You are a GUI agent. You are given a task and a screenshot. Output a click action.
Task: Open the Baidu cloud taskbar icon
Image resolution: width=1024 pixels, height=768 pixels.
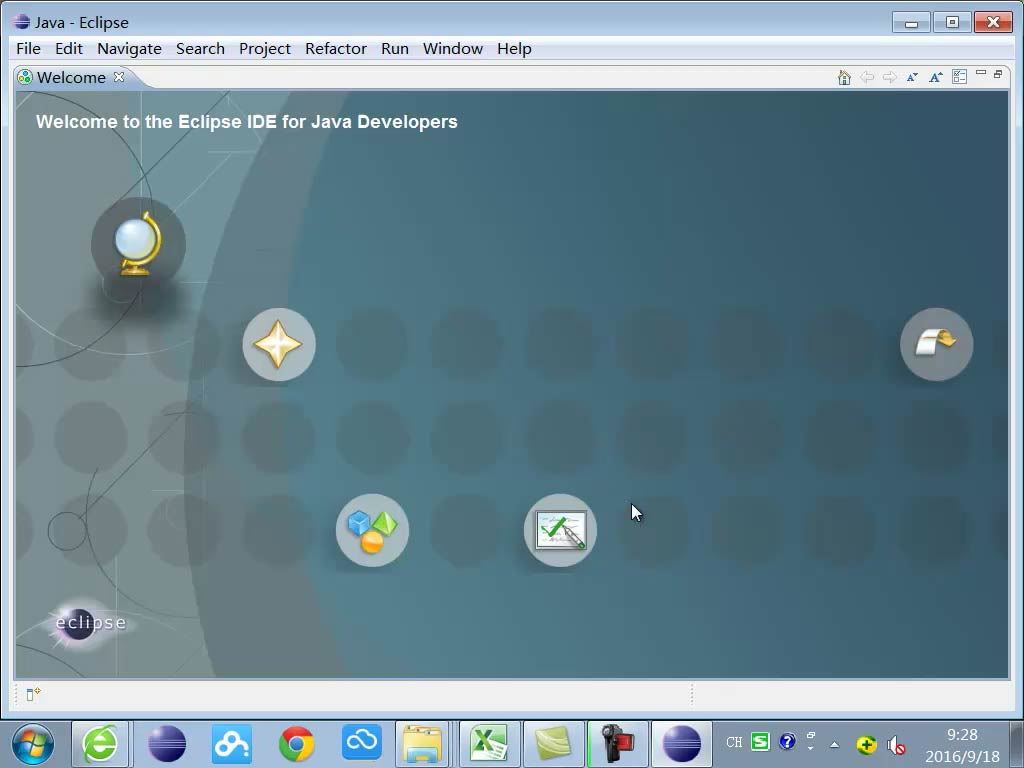click(232, 744)
